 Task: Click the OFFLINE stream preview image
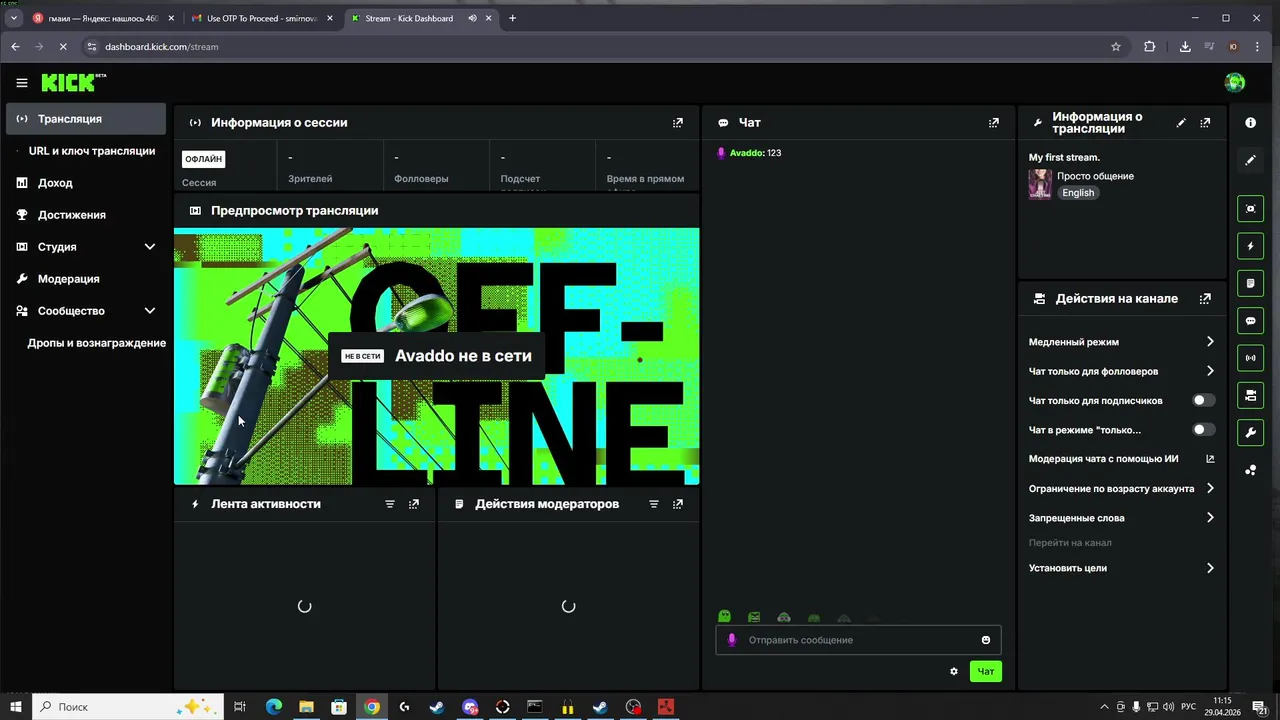click(437, 356)
